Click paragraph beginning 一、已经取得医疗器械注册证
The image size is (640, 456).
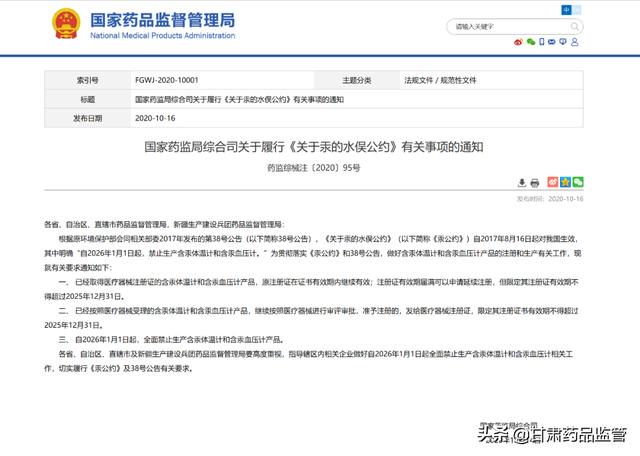click(312, 289)
